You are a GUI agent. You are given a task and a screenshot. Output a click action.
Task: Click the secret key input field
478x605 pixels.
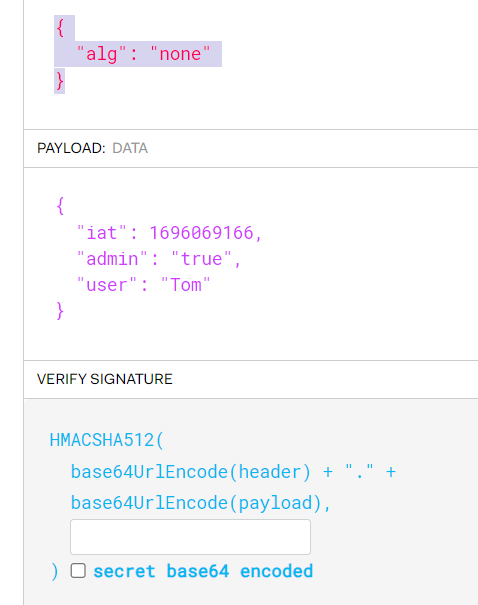(x=190, y=537)
